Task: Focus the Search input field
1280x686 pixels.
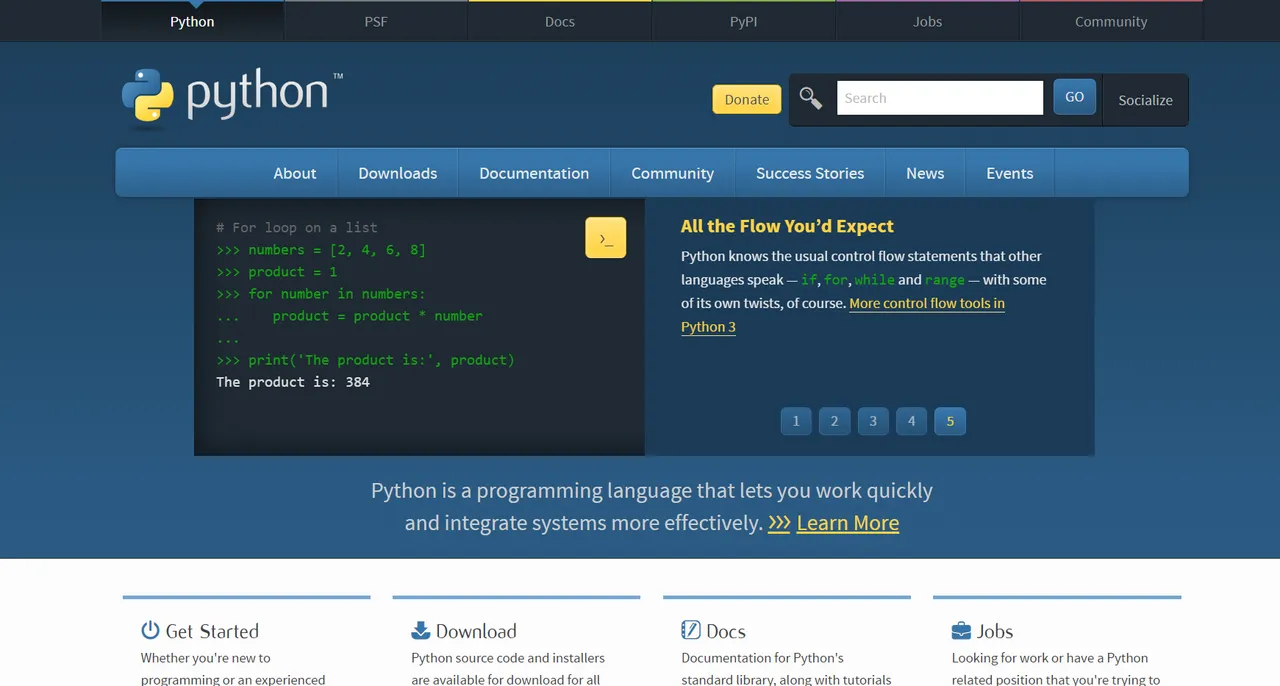Action: click(x=940, y=98)
